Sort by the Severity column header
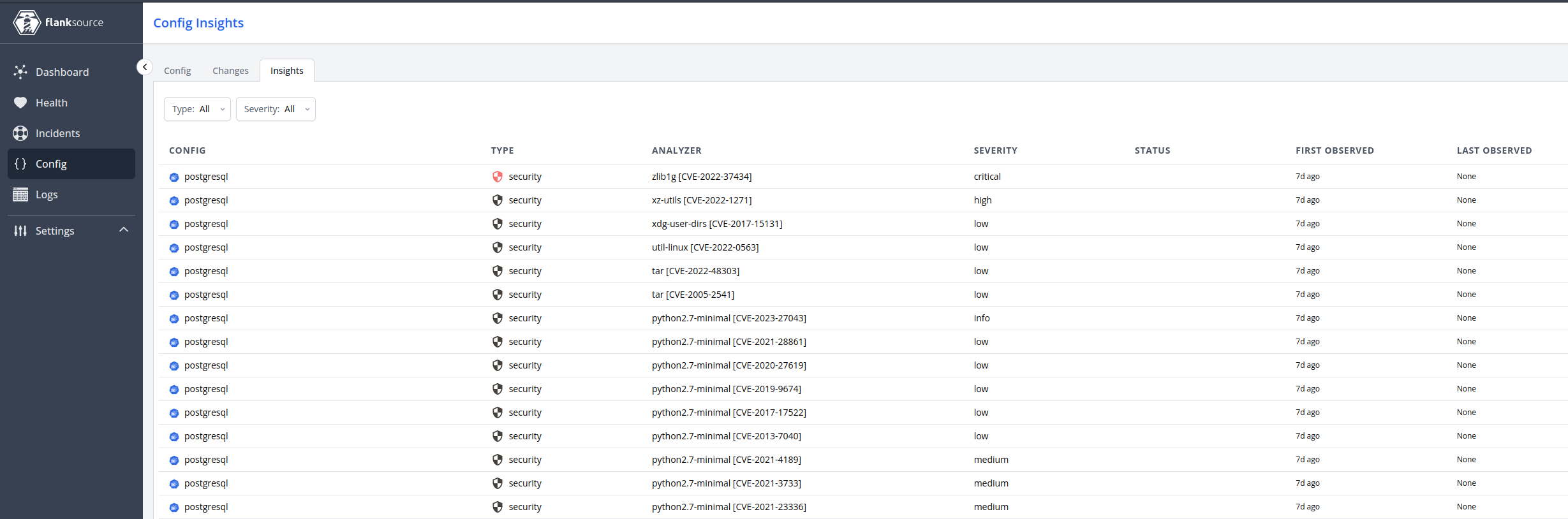Image resolution: width=1568 pixels, height=519 pixels. coord(995,150)
